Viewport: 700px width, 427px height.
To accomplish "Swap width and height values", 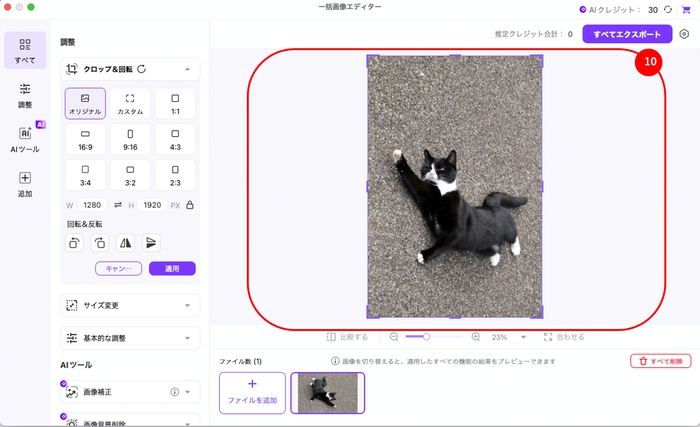I will click(118, 205).
